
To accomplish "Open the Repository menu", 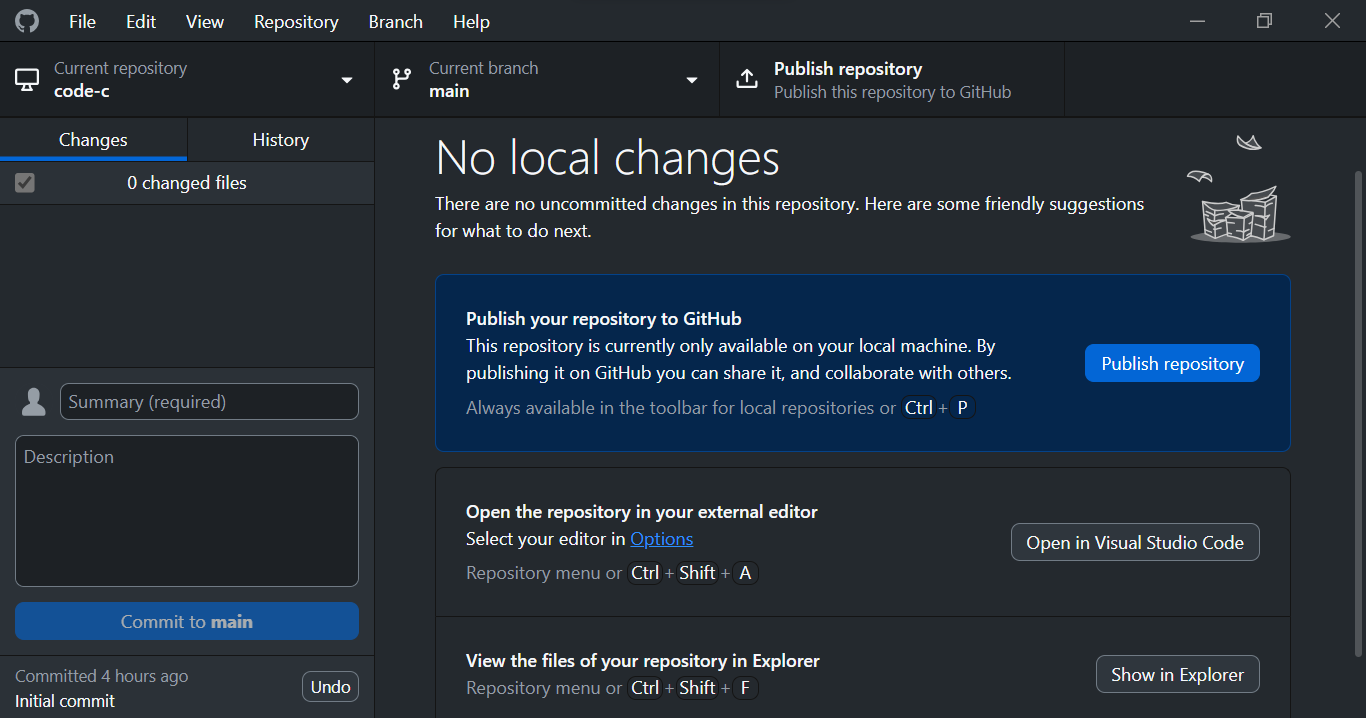I will pyautogui.click(x=296, y=21).
